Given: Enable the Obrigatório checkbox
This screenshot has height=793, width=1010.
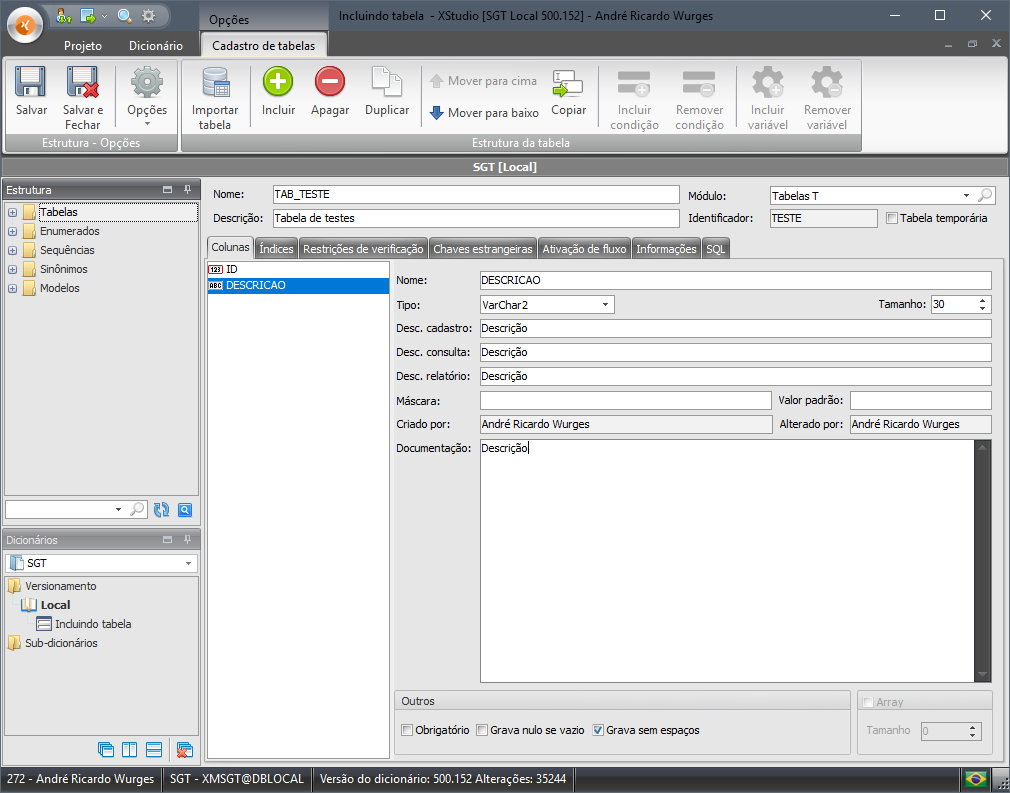Looking at the screenshot, I should [x=407, y=730].
